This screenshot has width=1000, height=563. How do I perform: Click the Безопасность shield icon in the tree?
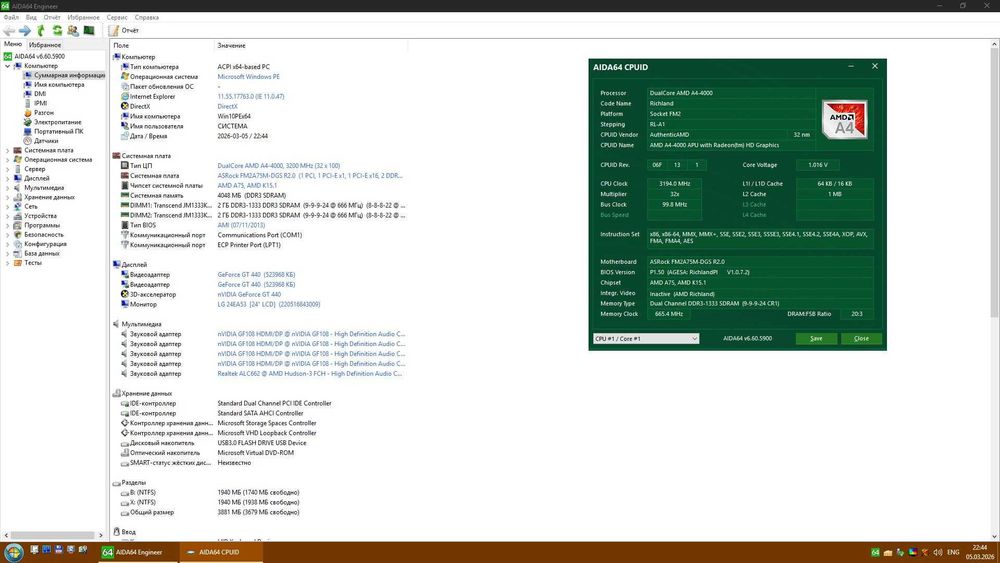18,235
